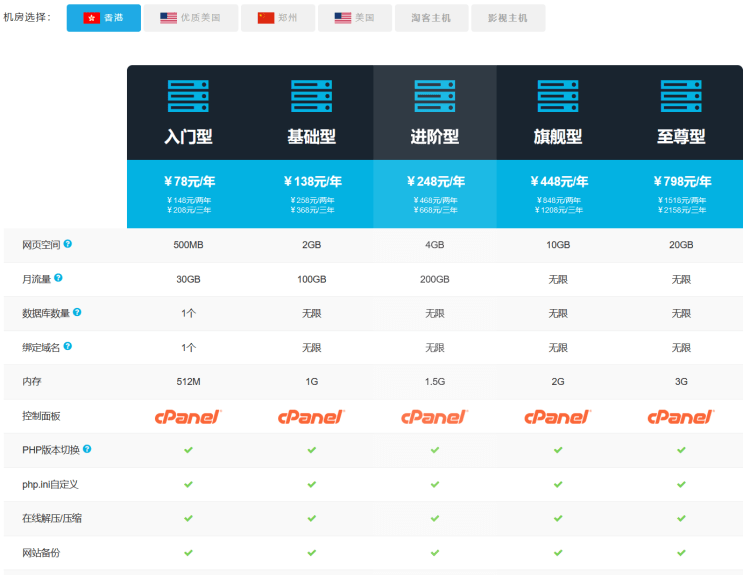Click the ¥448元/年 price
Screen dimensions: 750x575
coord(559,182)
